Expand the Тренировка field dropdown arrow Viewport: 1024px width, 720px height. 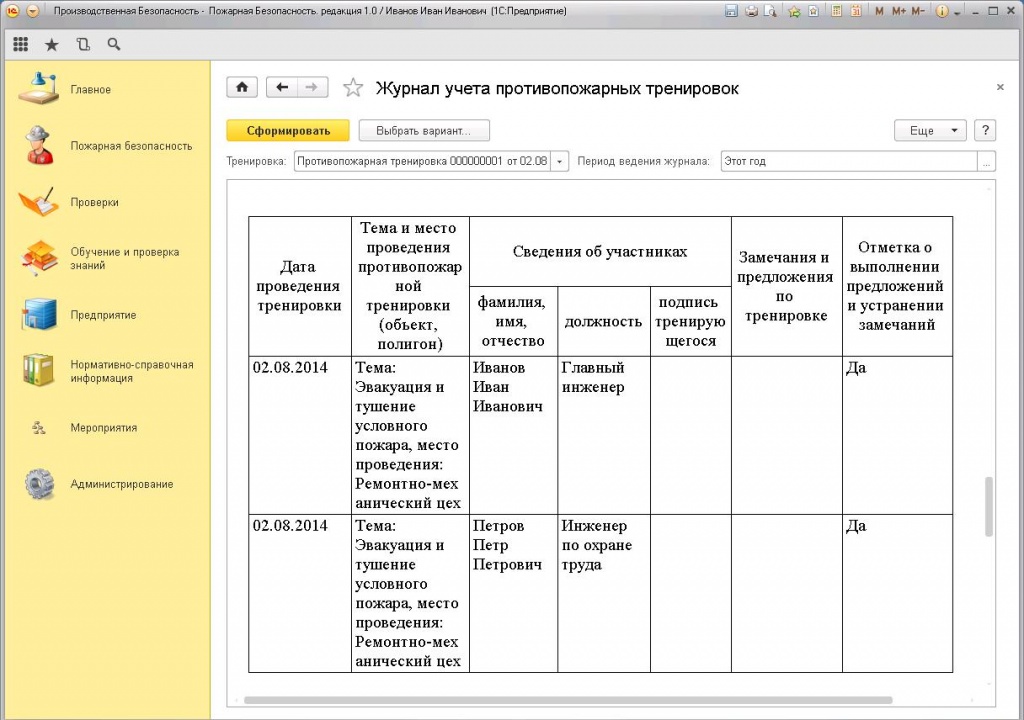[x=560, y=161]
